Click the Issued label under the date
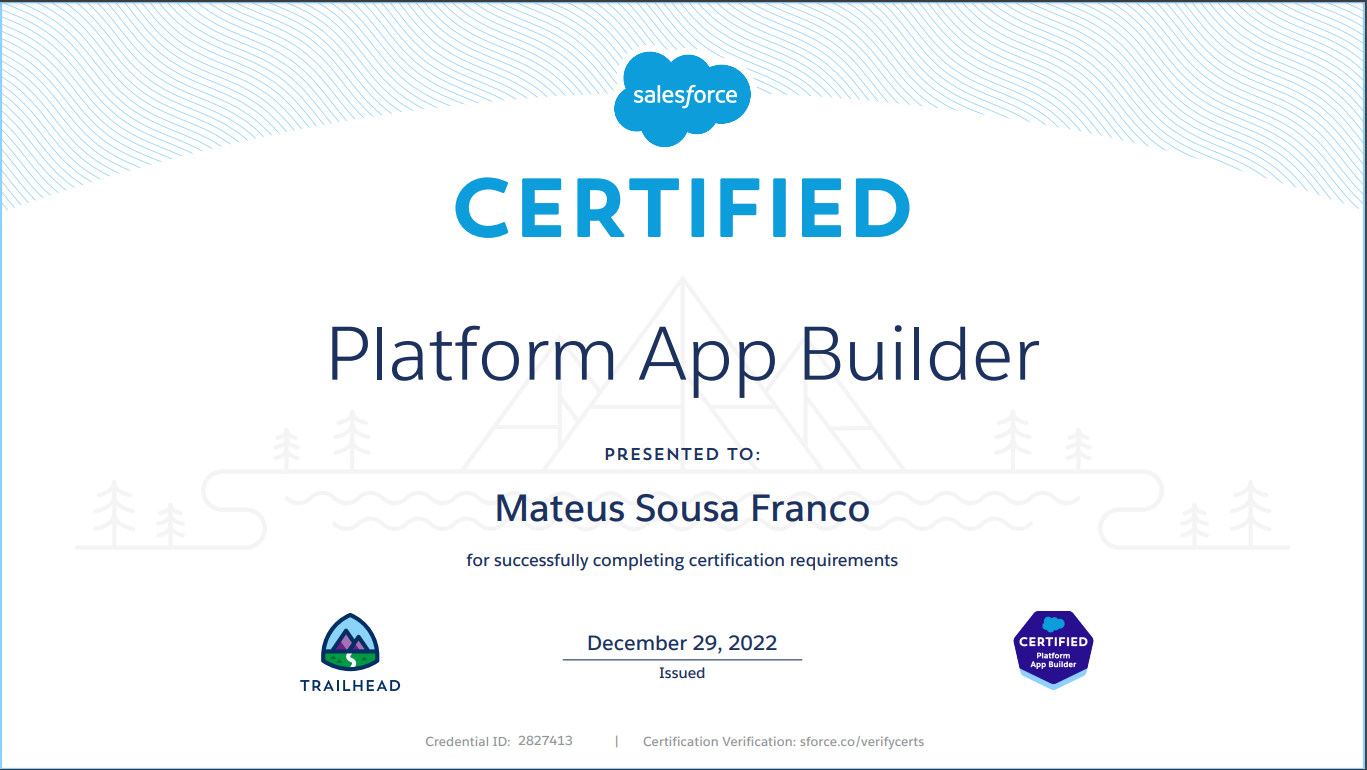 [x=682, y=673]
